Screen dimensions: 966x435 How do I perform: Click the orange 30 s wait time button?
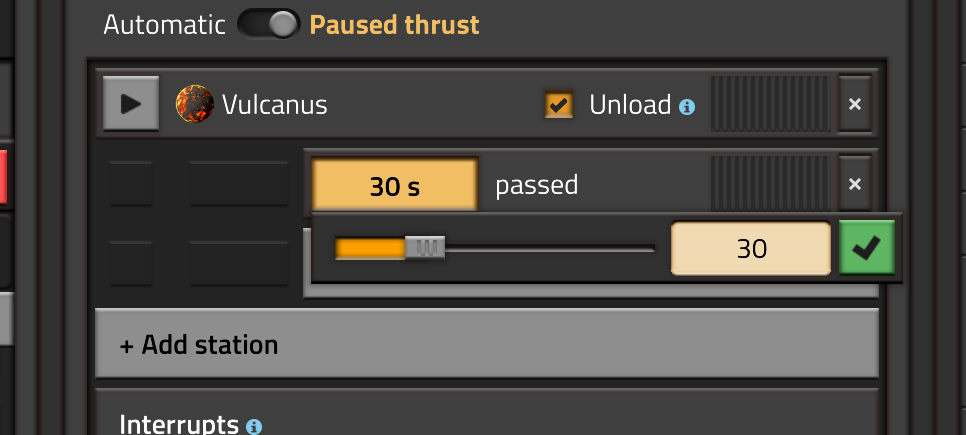[395, 185]
